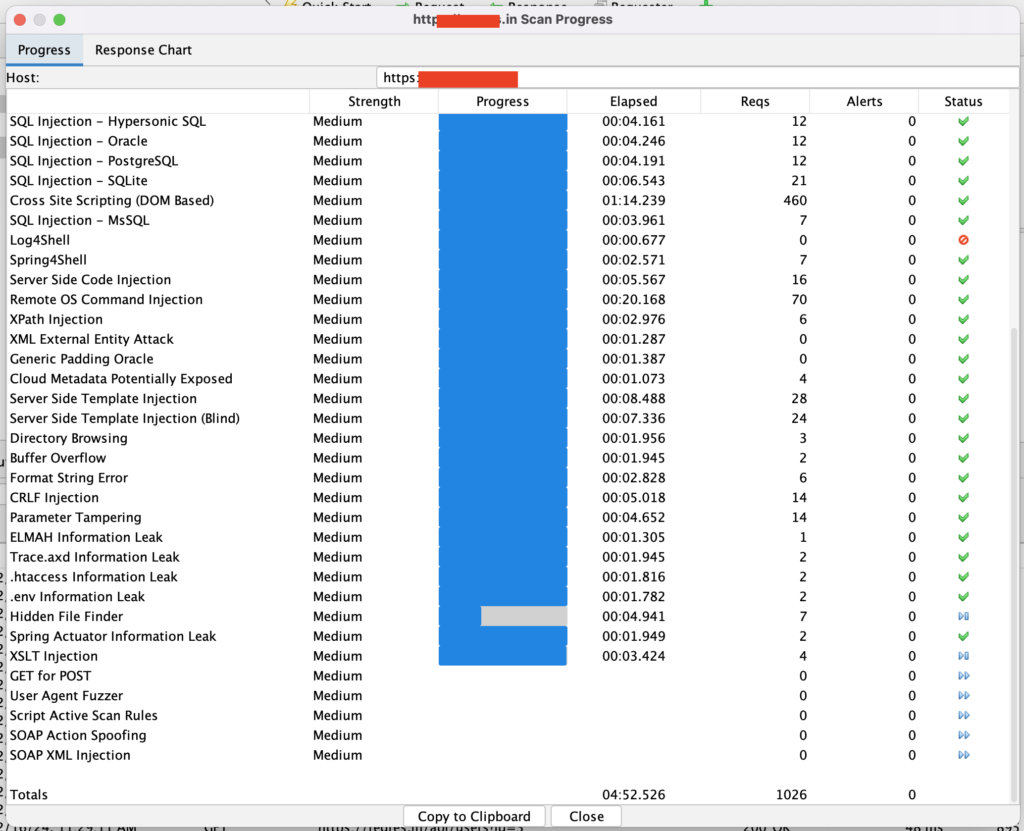Click the skipped status icon for Log4Shell
The image size is (1024, 831).
click(963, 240)
